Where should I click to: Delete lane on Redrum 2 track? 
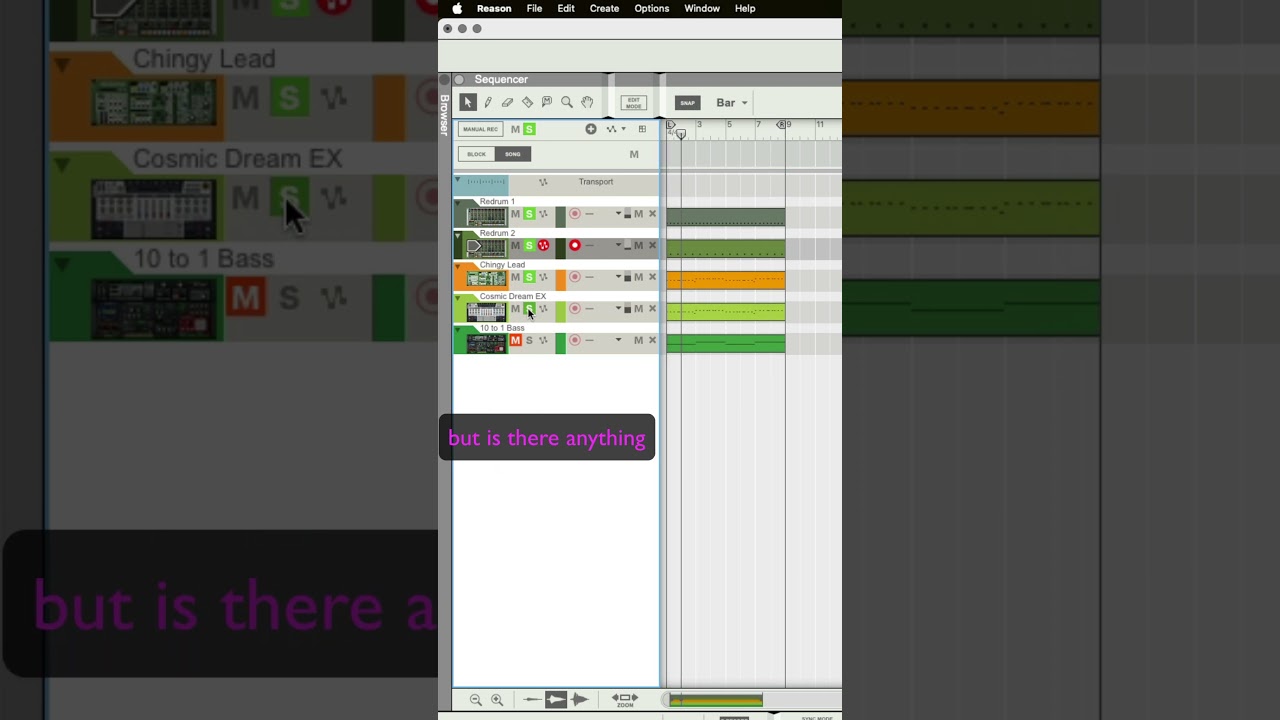click(x=653, y=245)
